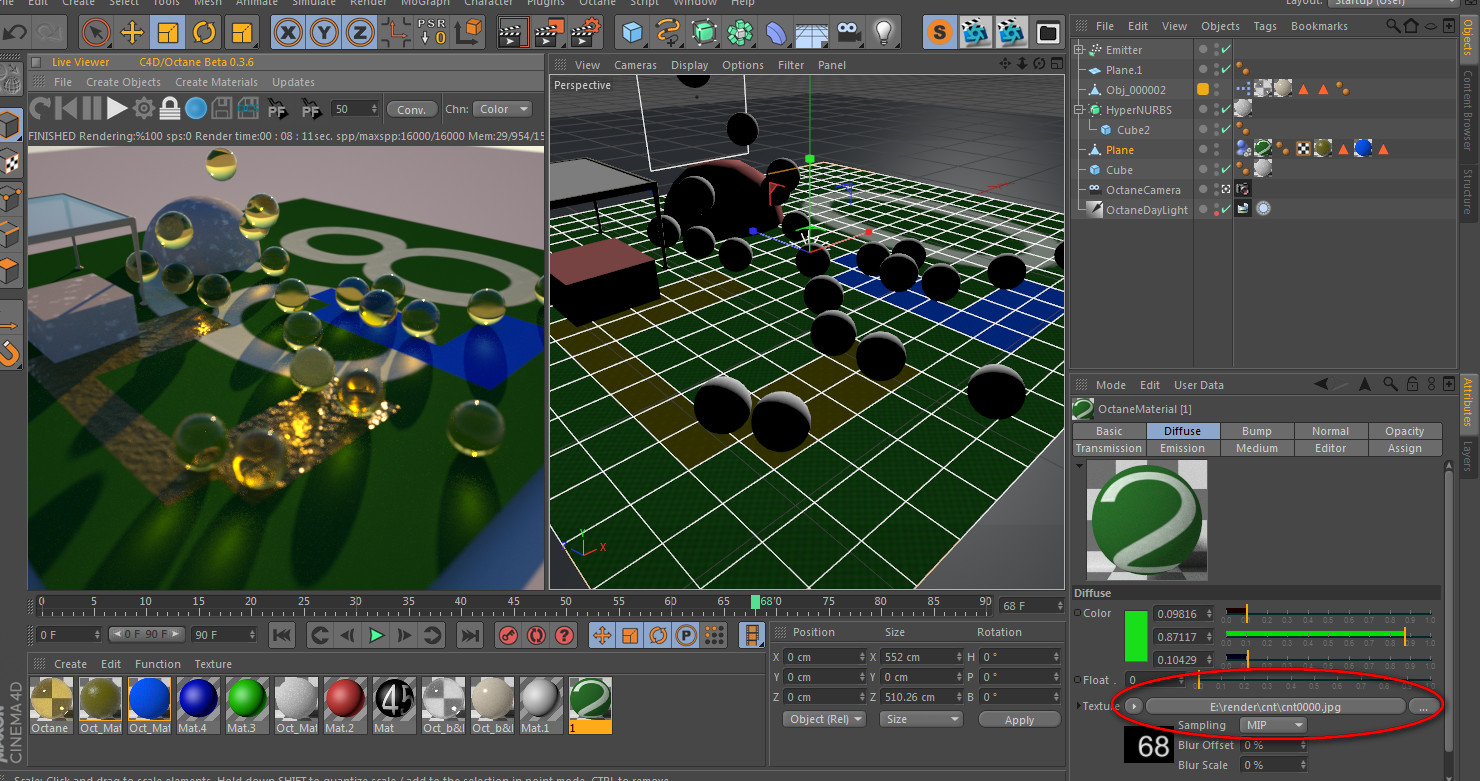The width and height of the screenshot is (1480, 781).
Task: Toggle the X axis lock
Action: coord(288,33)
